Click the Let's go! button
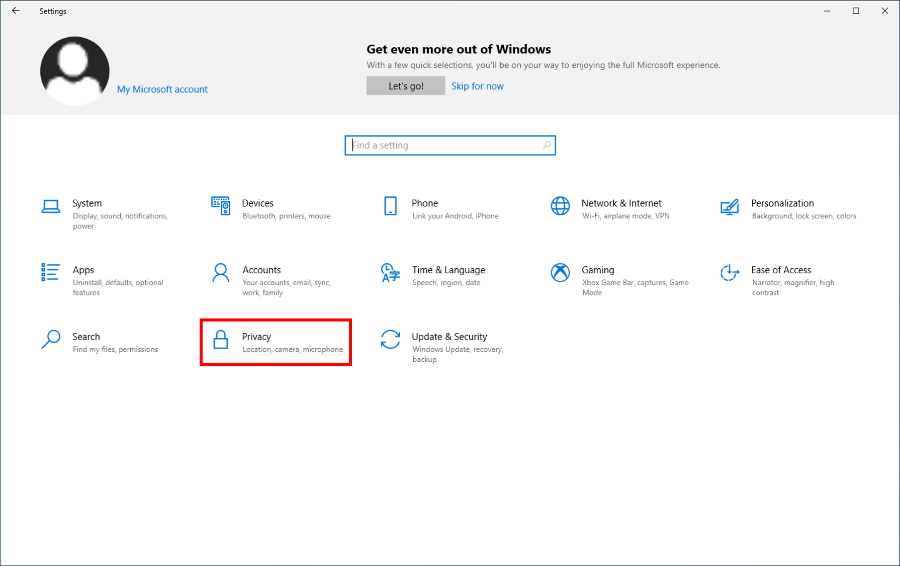 (406, 86)
